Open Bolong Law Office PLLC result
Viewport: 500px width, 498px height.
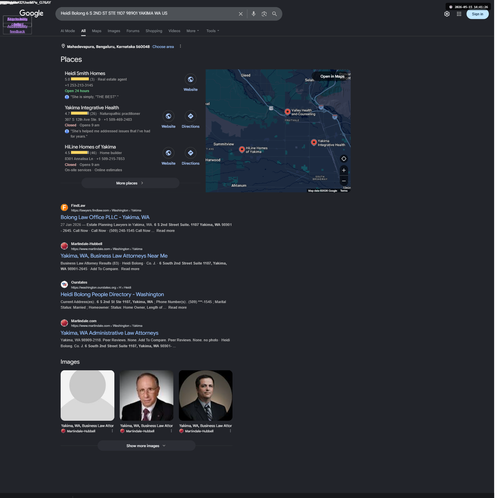point(105,217)
